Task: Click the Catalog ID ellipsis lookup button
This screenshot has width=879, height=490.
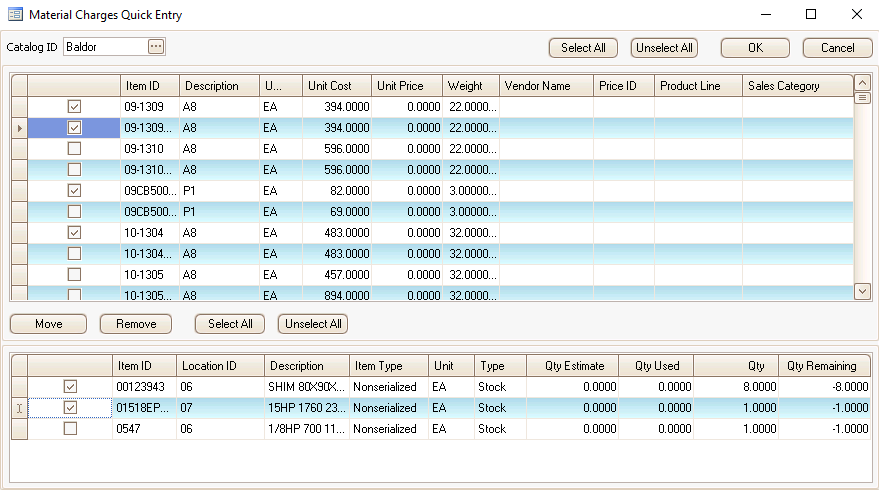Action: click(x=155, y=47)
